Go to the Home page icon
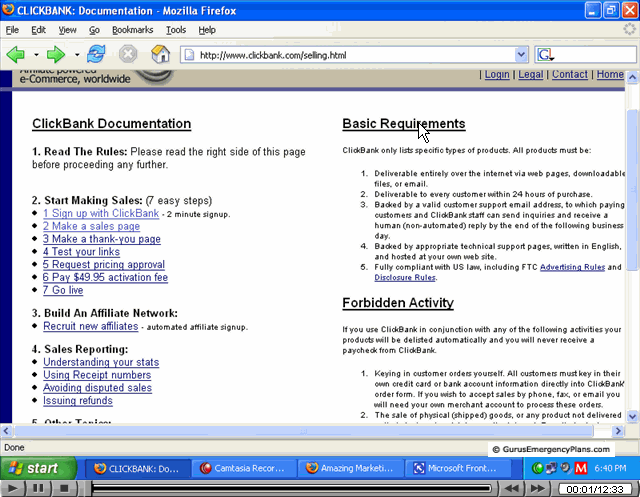 (160, 54)
